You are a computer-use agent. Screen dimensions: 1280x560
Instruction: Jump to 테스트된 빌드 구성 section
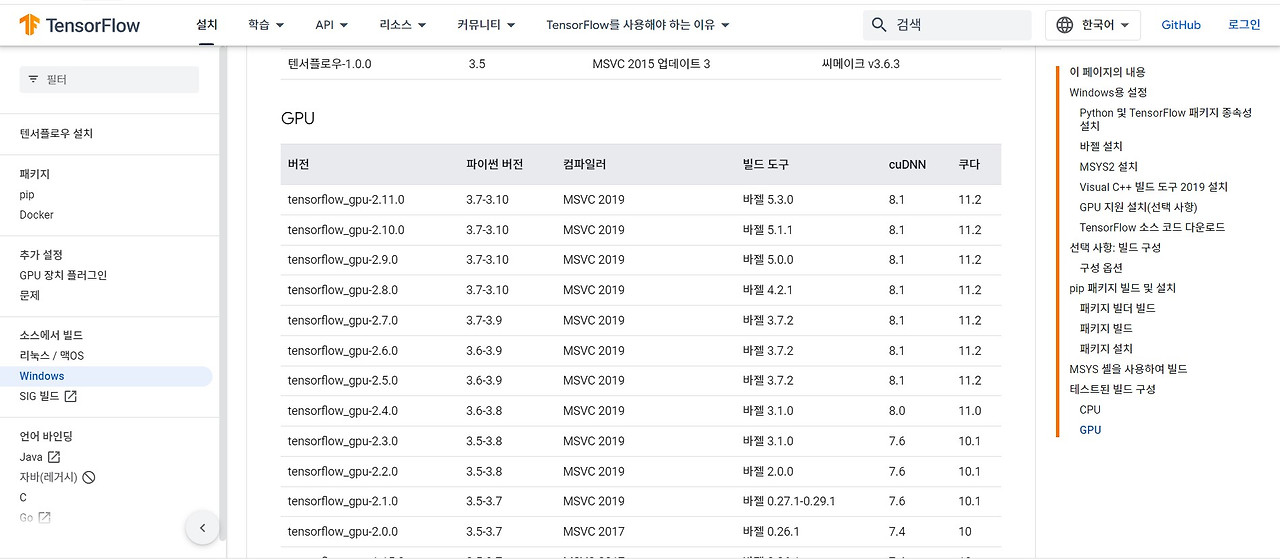coord(1112,389)
